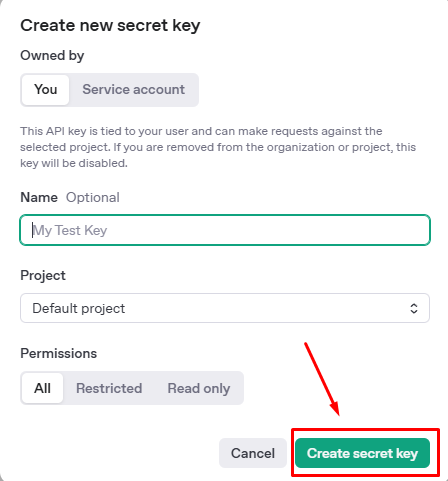
Task: Click the Optional hint text
Action: tap(93, 197)
